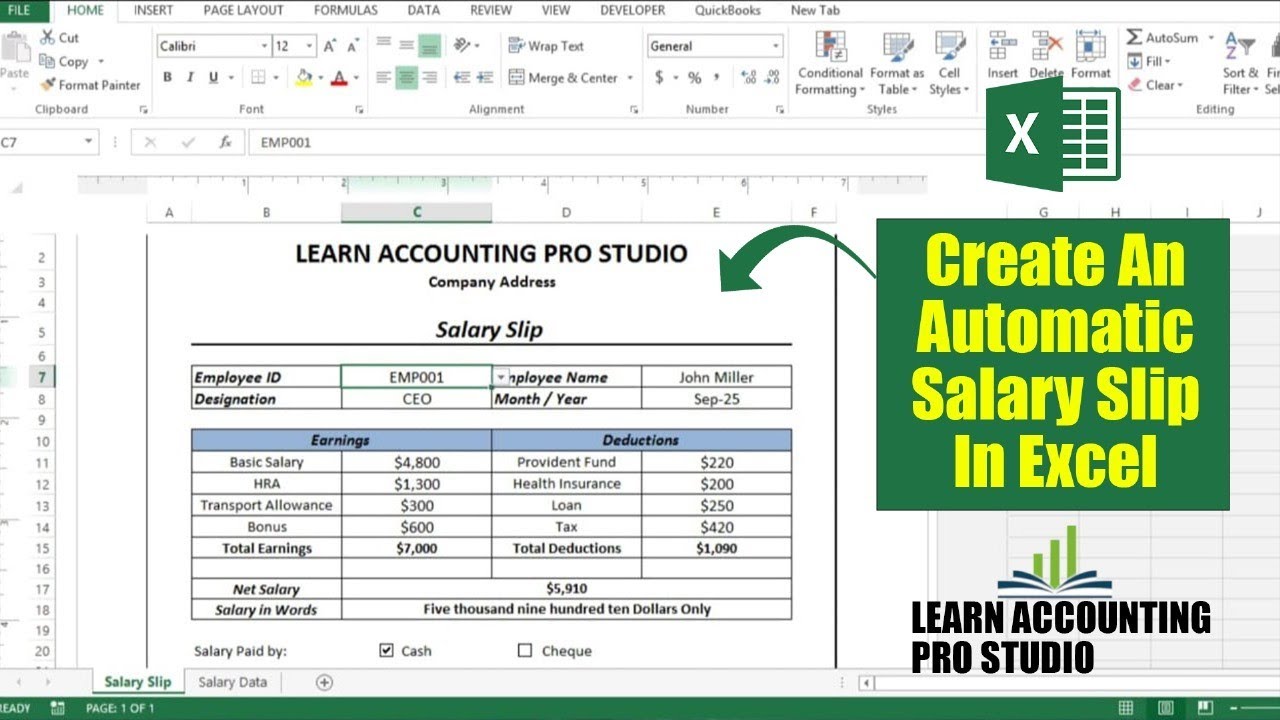Image resolution: width=1280 pixels, height=720 pixels.
Task: Open Merge & Center dropdown arrow
Action: pyautogui.click(x=630, y=78)
